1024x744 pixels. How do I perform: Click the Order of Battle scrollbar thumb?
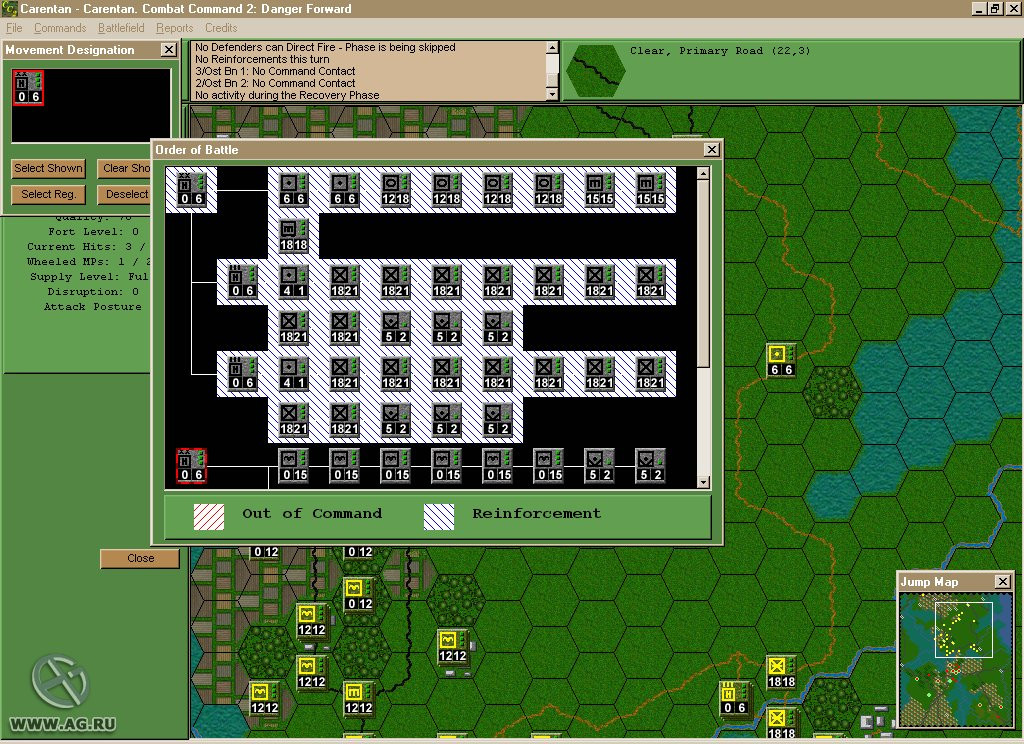pyautogui.click(x=703, y=274)
